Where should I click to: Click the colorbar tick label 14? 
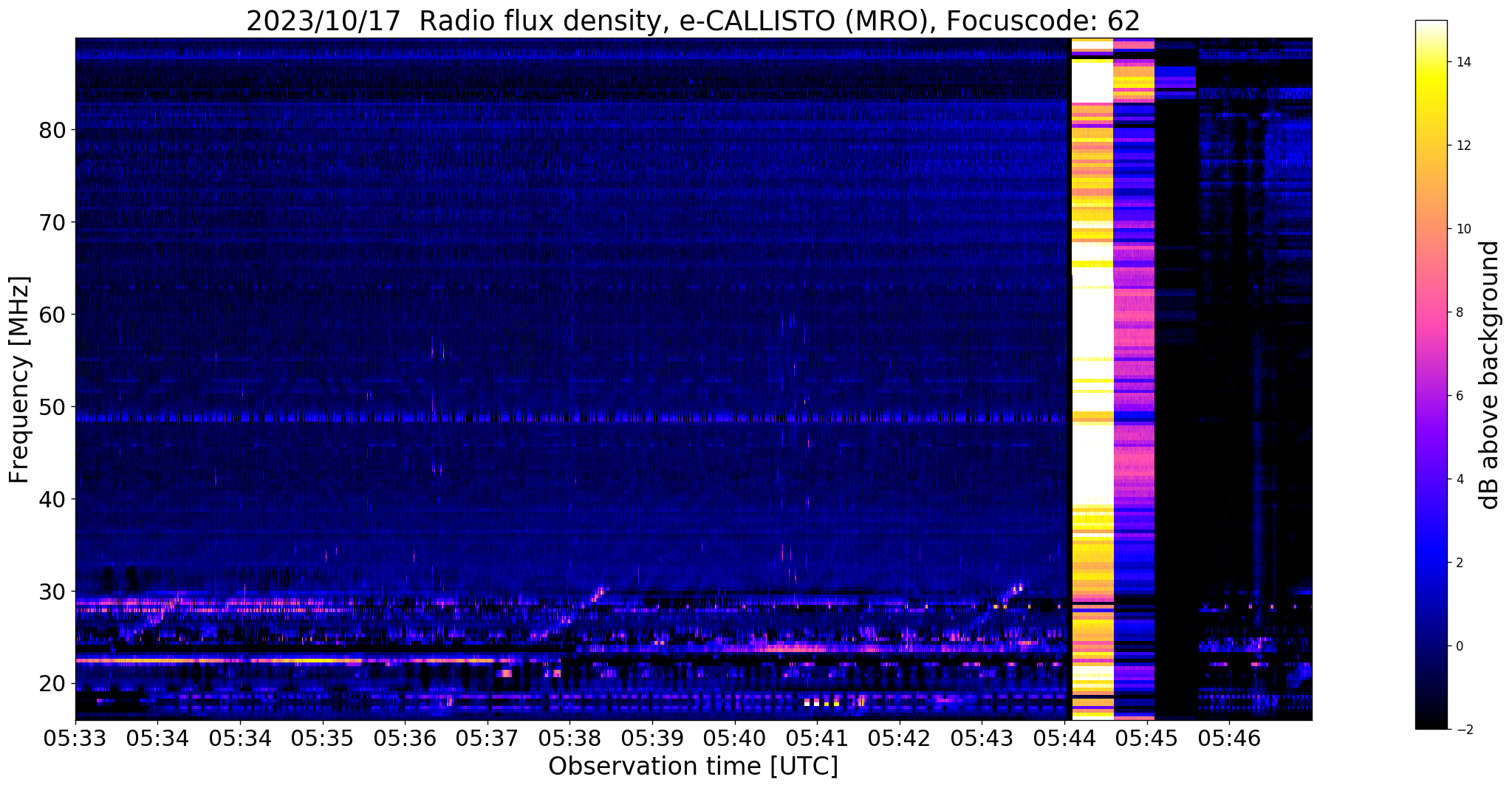coord(1461,62)
